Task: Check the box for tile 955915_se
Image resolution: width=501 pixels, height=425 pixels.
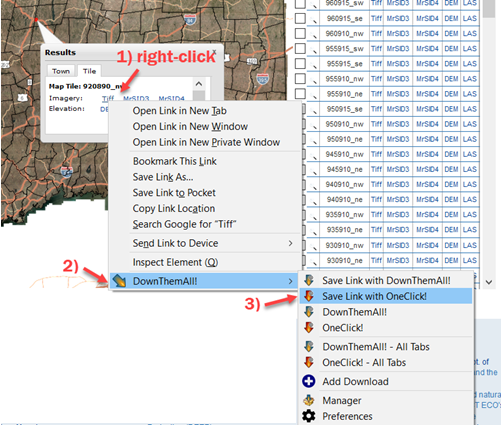Action: [300, 63]
